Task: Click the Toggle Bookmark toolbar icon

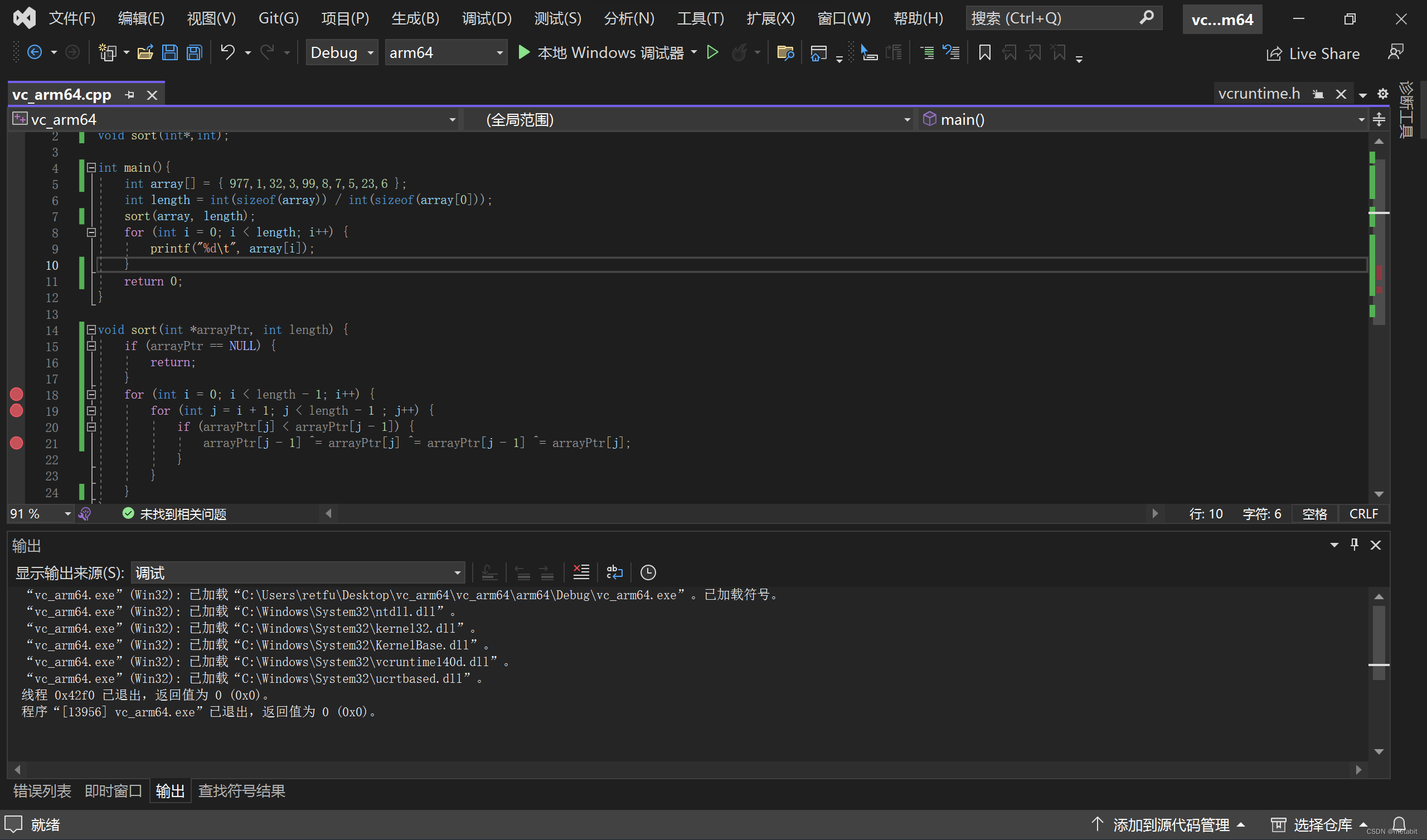Action: coord(984,54)
